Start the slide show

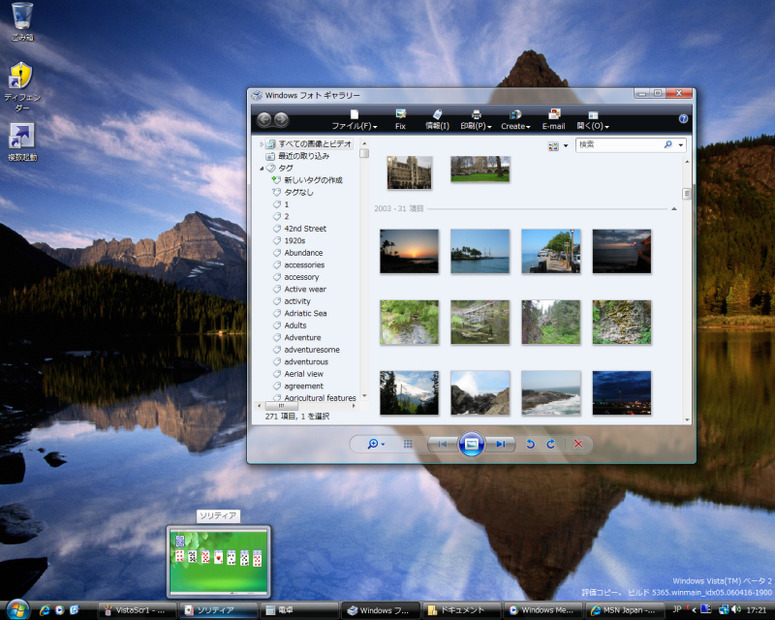coord(472,443)
